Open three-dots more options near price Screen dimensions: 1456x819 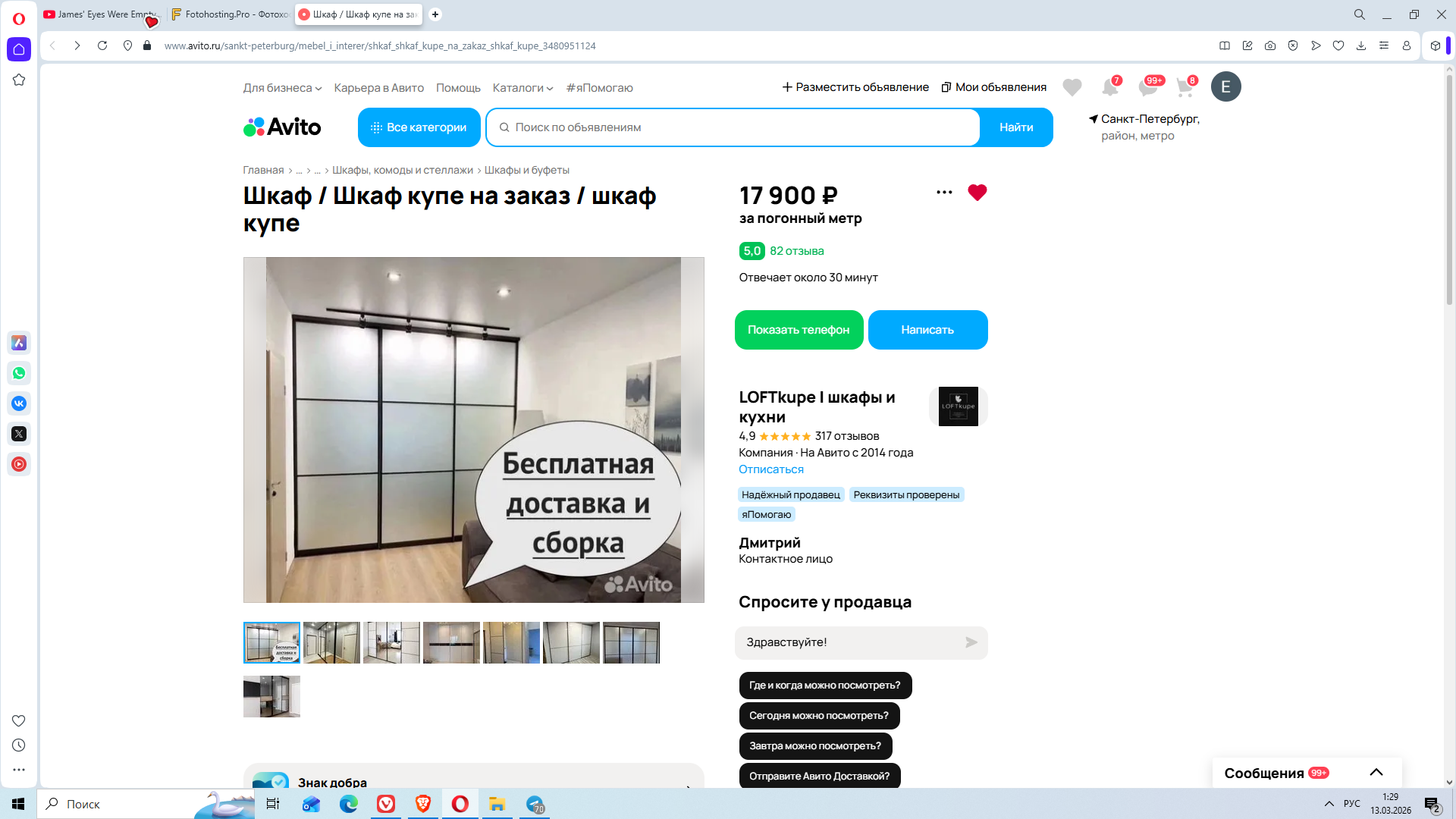(944, 193)
